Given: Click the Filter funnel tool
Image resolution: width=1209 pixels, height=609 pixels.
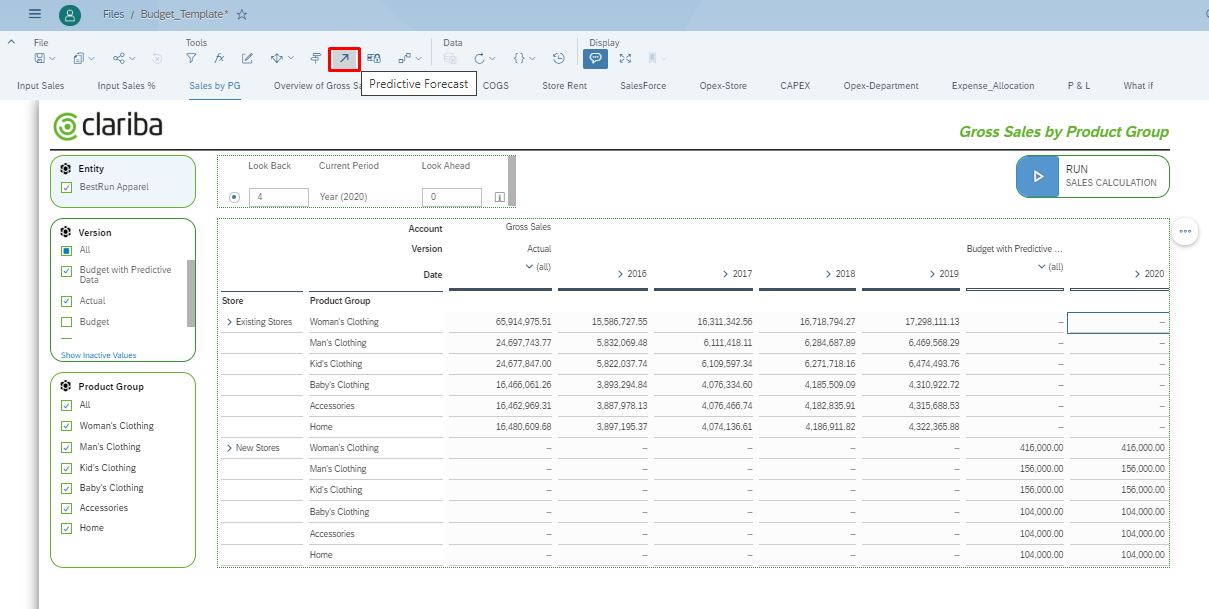Looking at the screenshot, I should [x=191, y=59].
